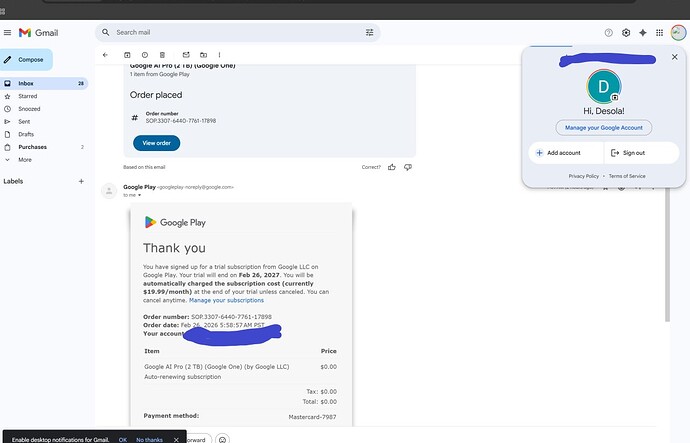
Task: Click the email pane vertical scrollbar
Action: (667, 255)
